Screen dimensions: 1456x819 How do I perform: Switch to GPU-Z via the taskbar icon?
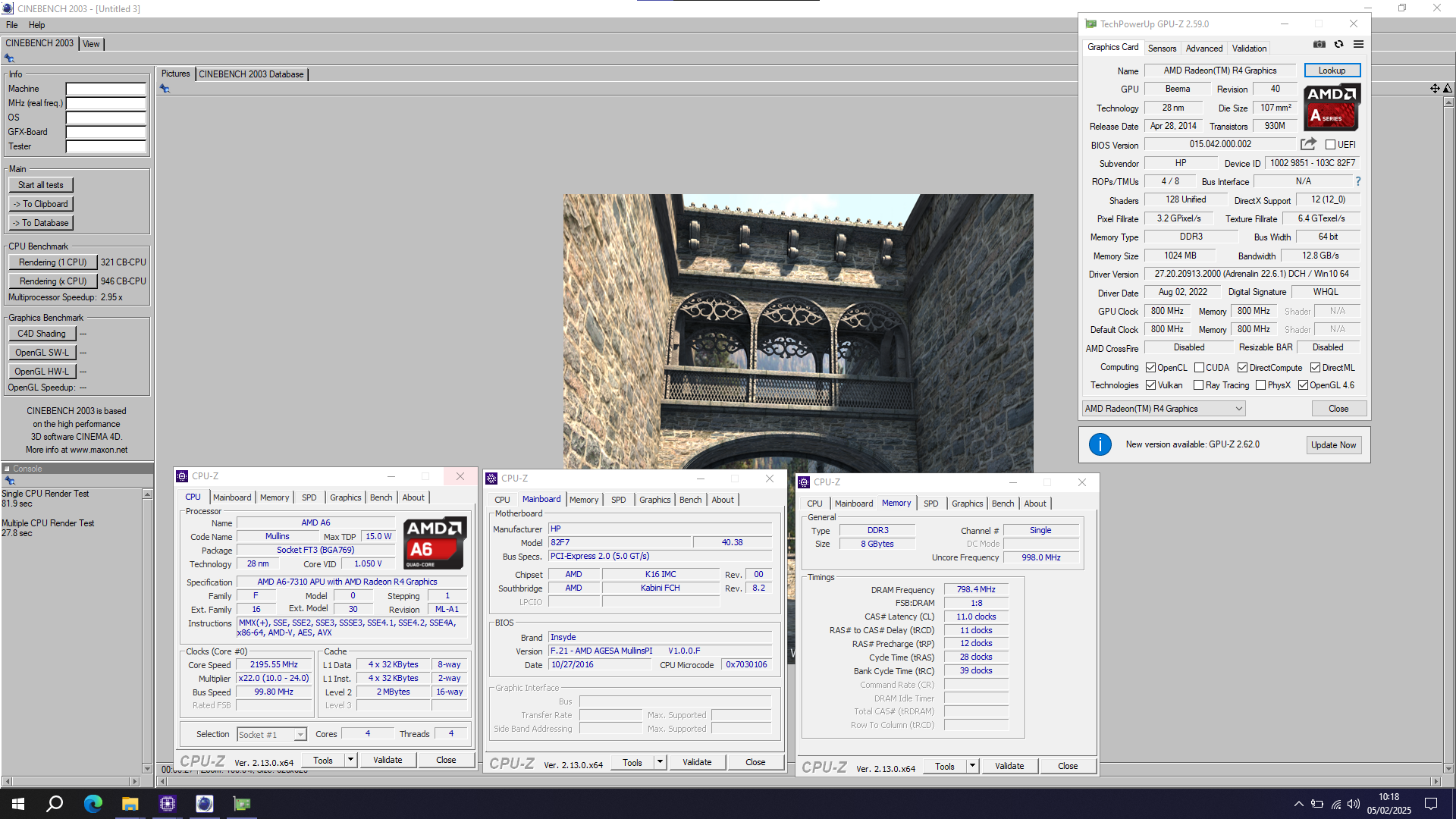242,804
